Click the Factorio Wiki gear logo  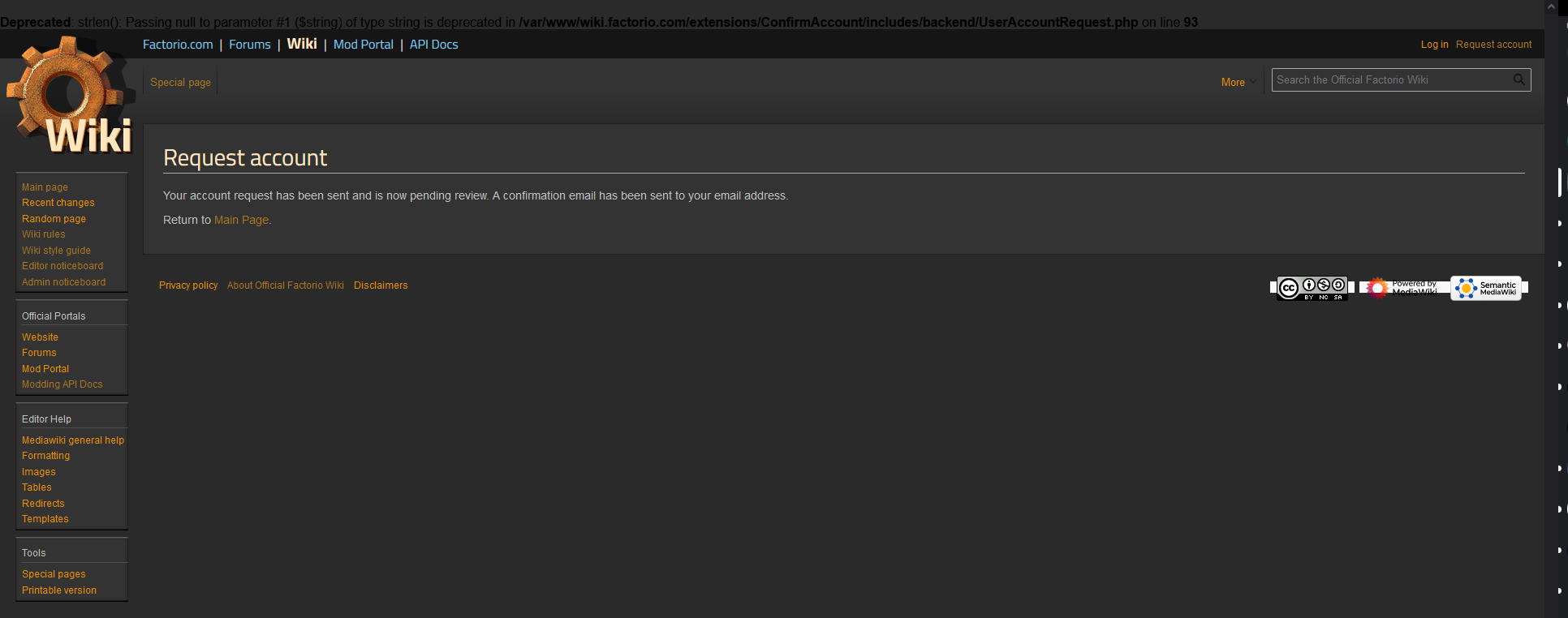point(70,97)
